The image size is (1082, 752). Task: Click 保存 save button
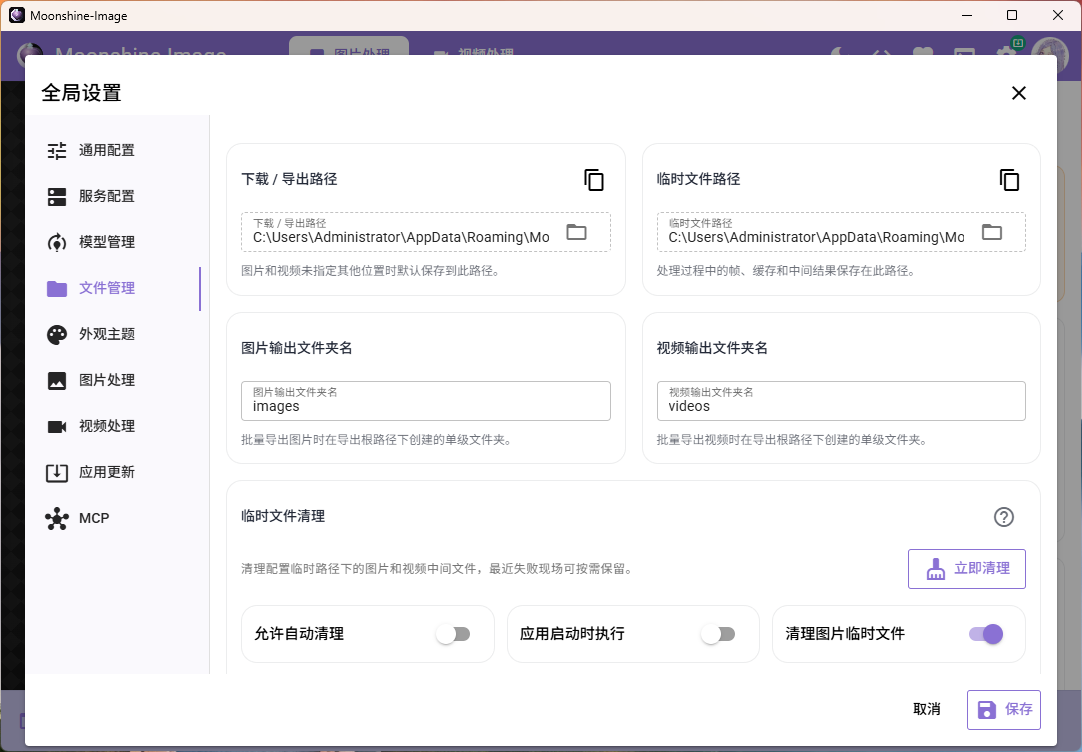tap(1003, 710)
